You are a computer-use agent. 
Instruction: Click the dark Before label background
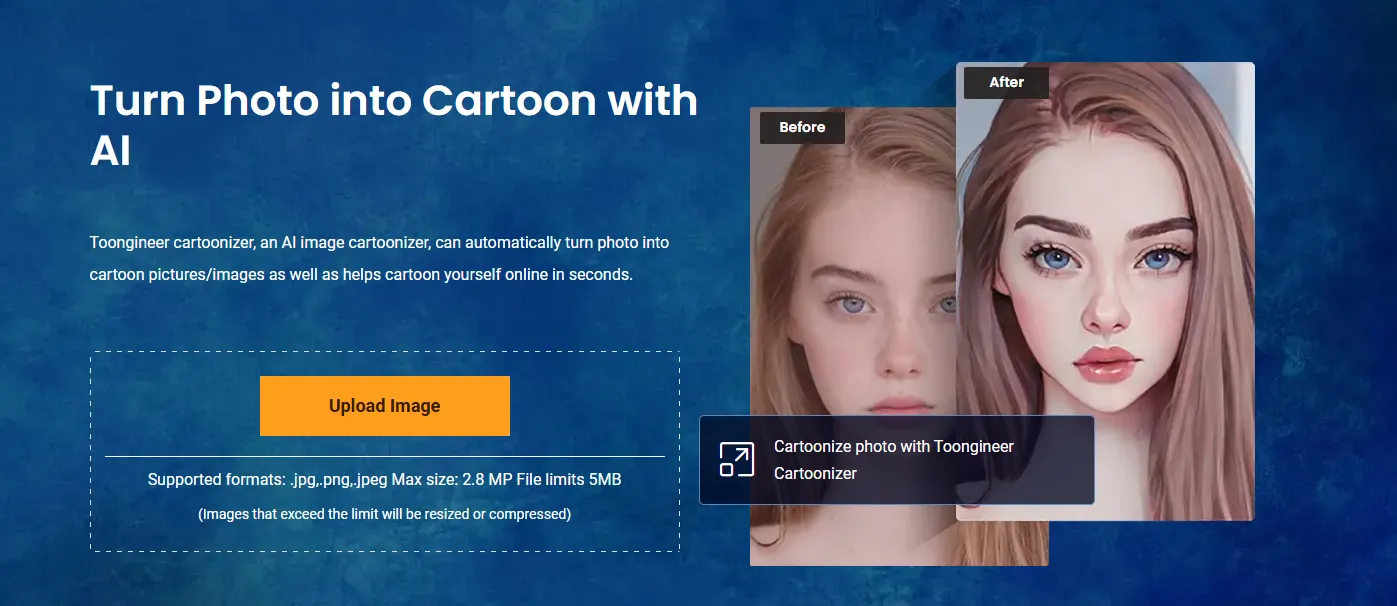point(801,127)
